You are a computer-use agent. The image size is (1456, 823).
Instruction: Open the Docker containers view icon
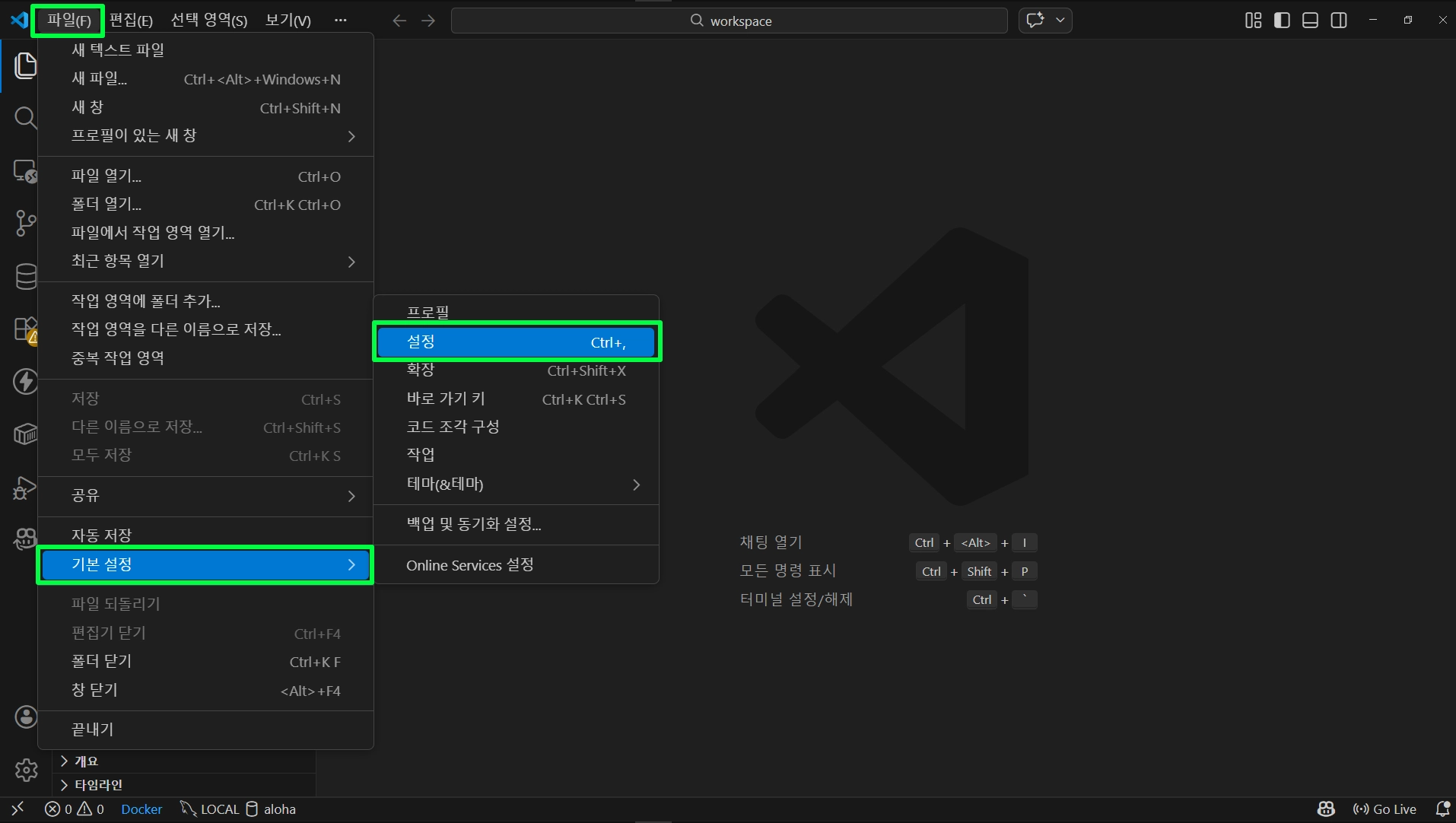25,434
